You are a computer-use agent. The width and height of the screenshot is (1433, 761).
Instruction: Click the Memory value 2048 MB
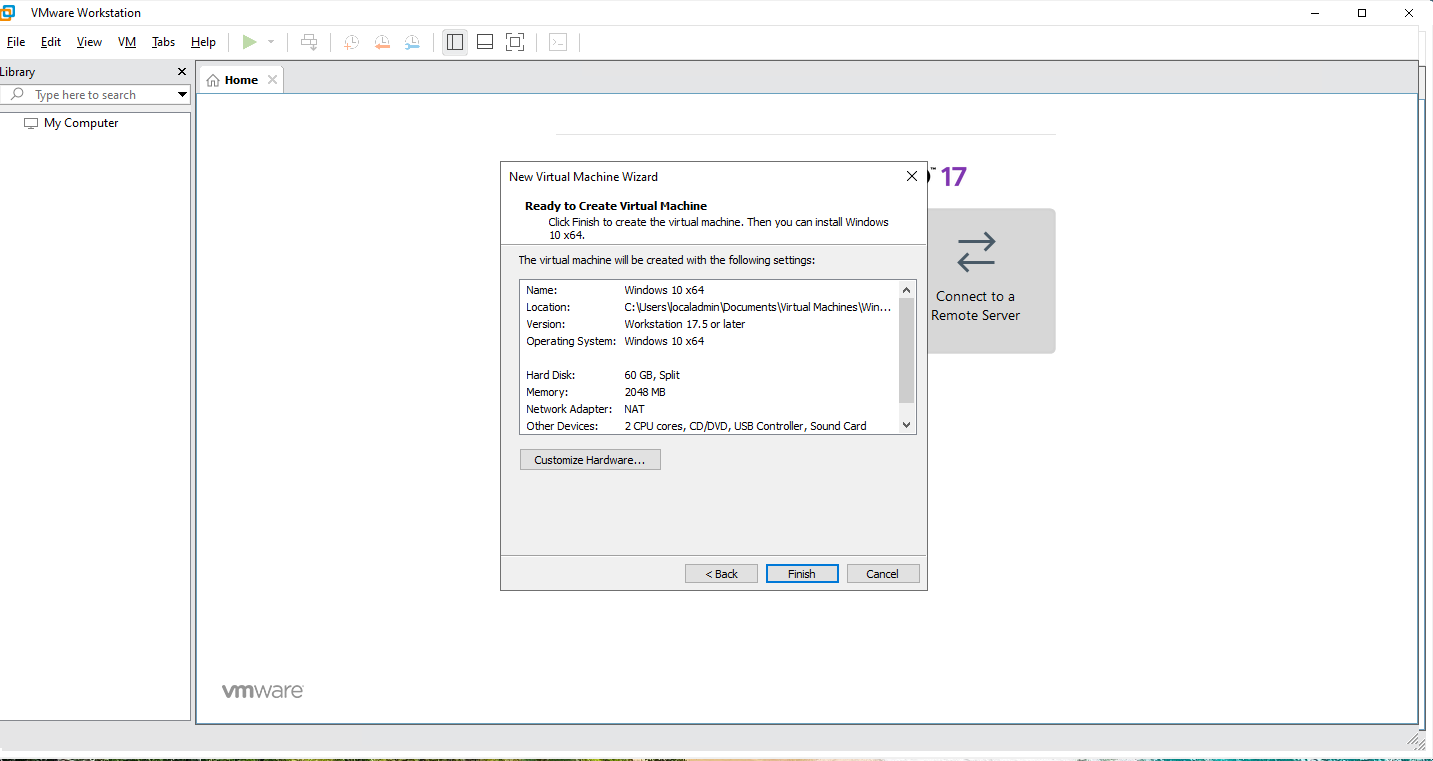(x=645, y=392)
